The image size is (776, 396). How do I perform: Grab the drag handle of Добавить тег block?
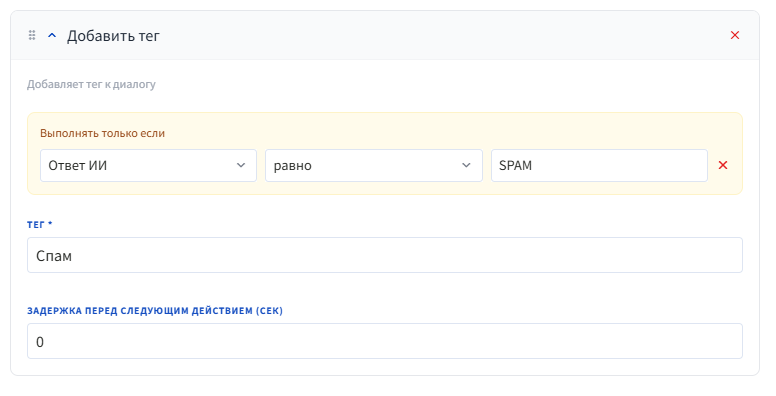32,35
